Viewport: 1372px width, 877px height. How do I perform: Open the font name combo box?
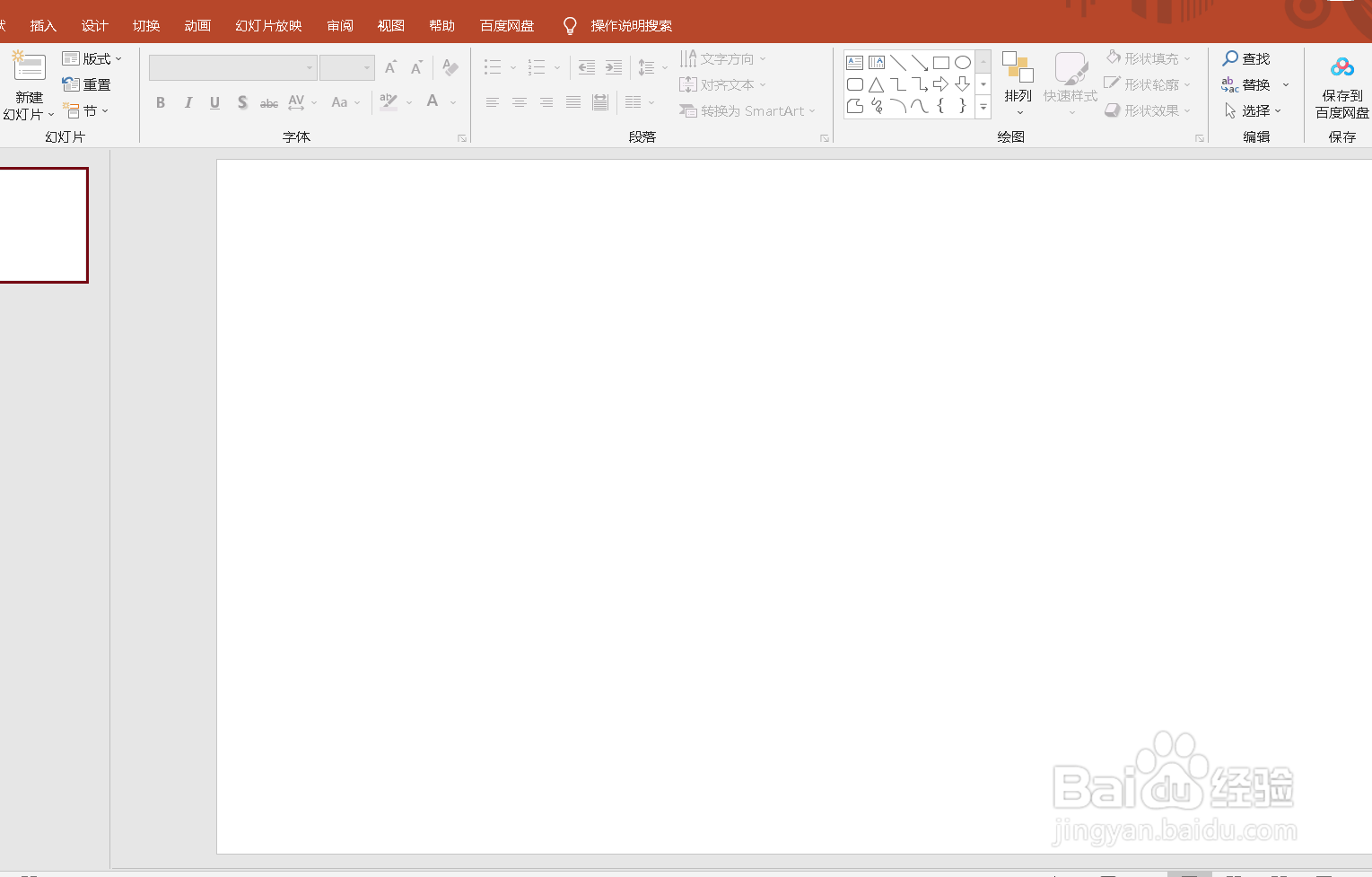pos(233,67)
